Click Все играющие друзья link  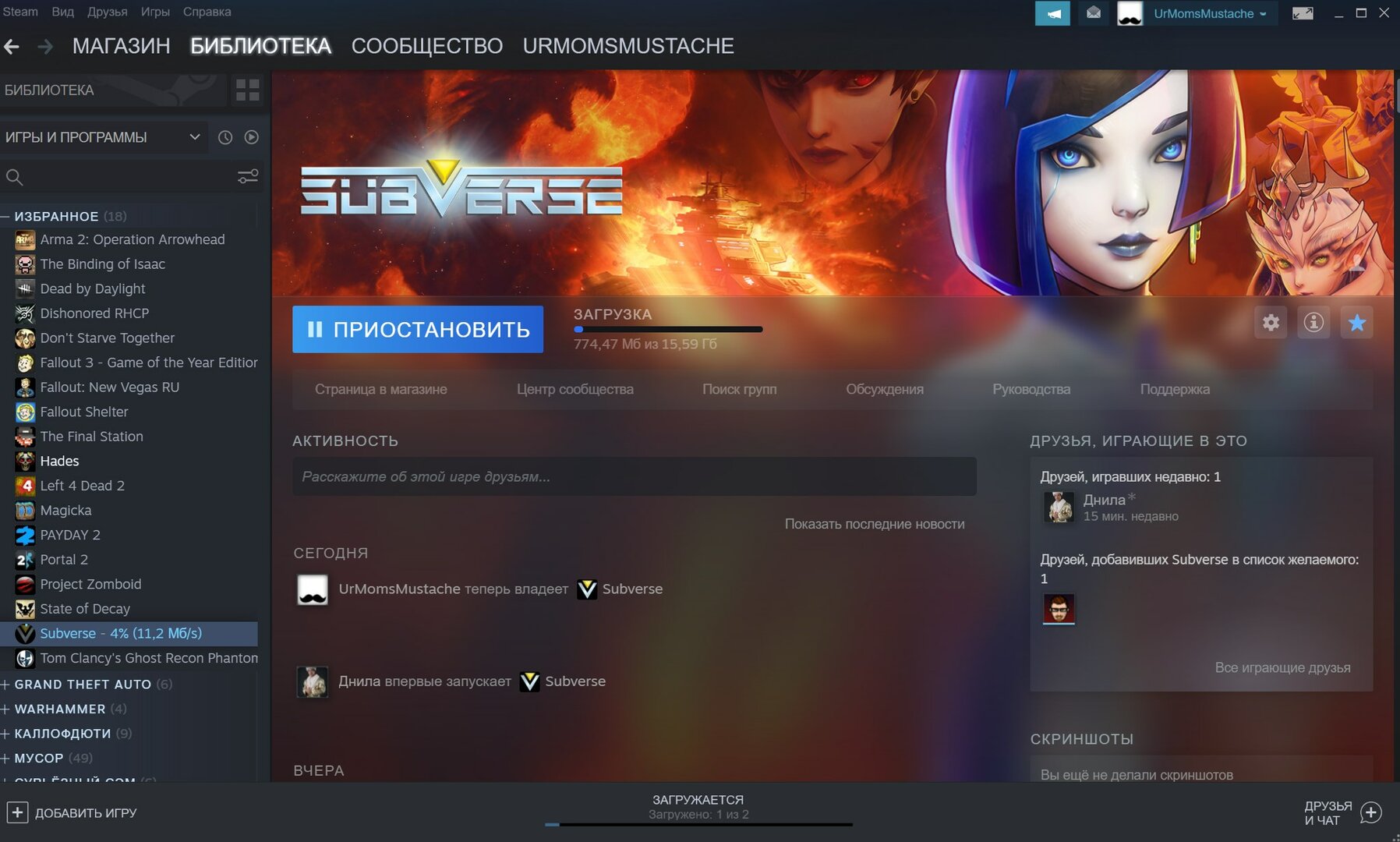tap(1282, 667)
